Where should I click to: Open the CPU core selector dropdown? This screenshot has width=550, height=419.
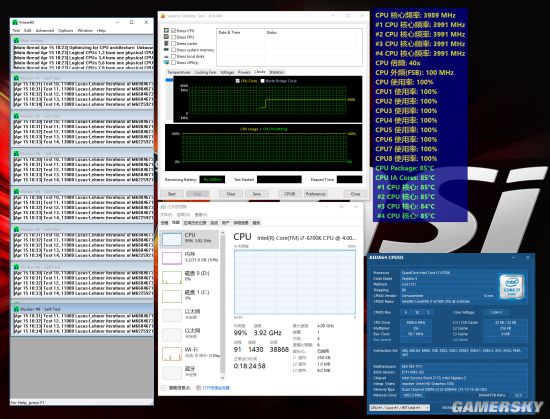click(x=400, y=407)
